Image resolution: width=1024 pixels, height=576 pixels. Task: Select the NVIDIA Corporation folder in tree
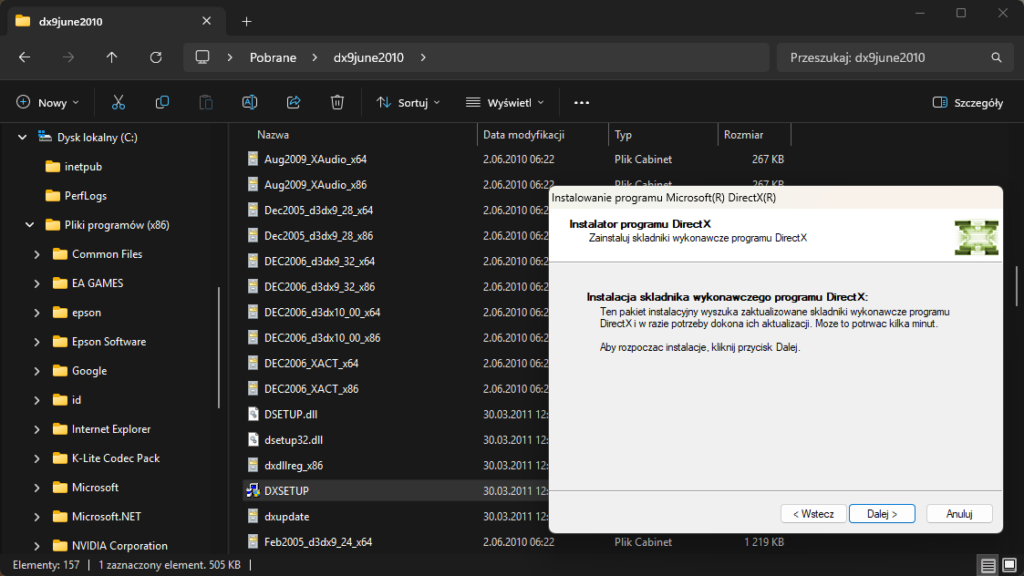click(x=119, y=546)
